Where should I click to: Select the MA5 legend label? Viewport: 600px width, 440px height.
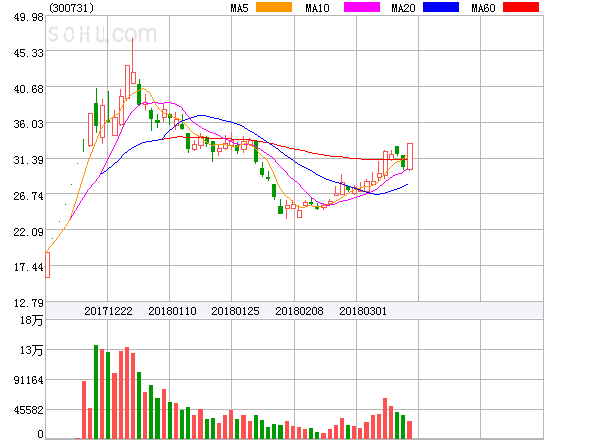pyautogui.click(x=239, y=8)
